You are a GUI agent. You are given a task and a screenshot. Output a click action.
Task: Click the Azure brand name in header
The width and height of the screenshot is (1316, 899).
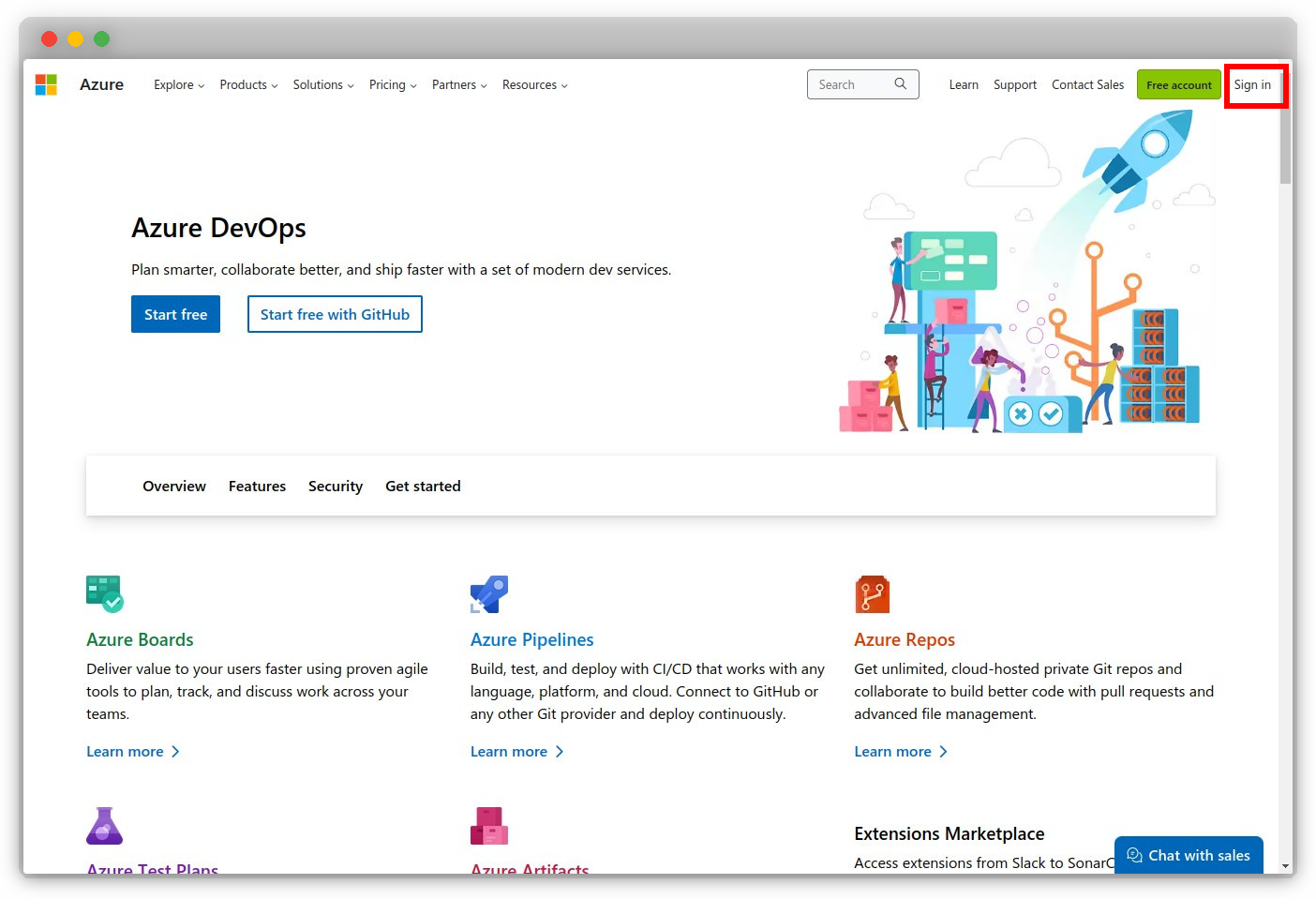(x=101, y=84)
